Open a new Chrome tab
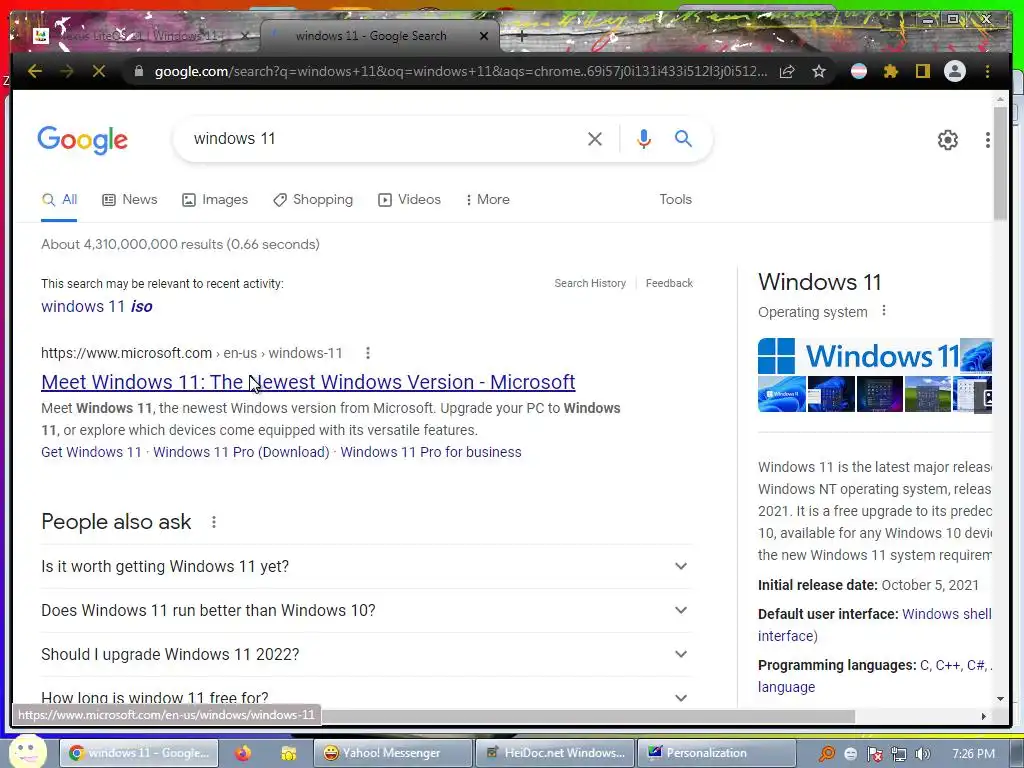 pos(521,36)
